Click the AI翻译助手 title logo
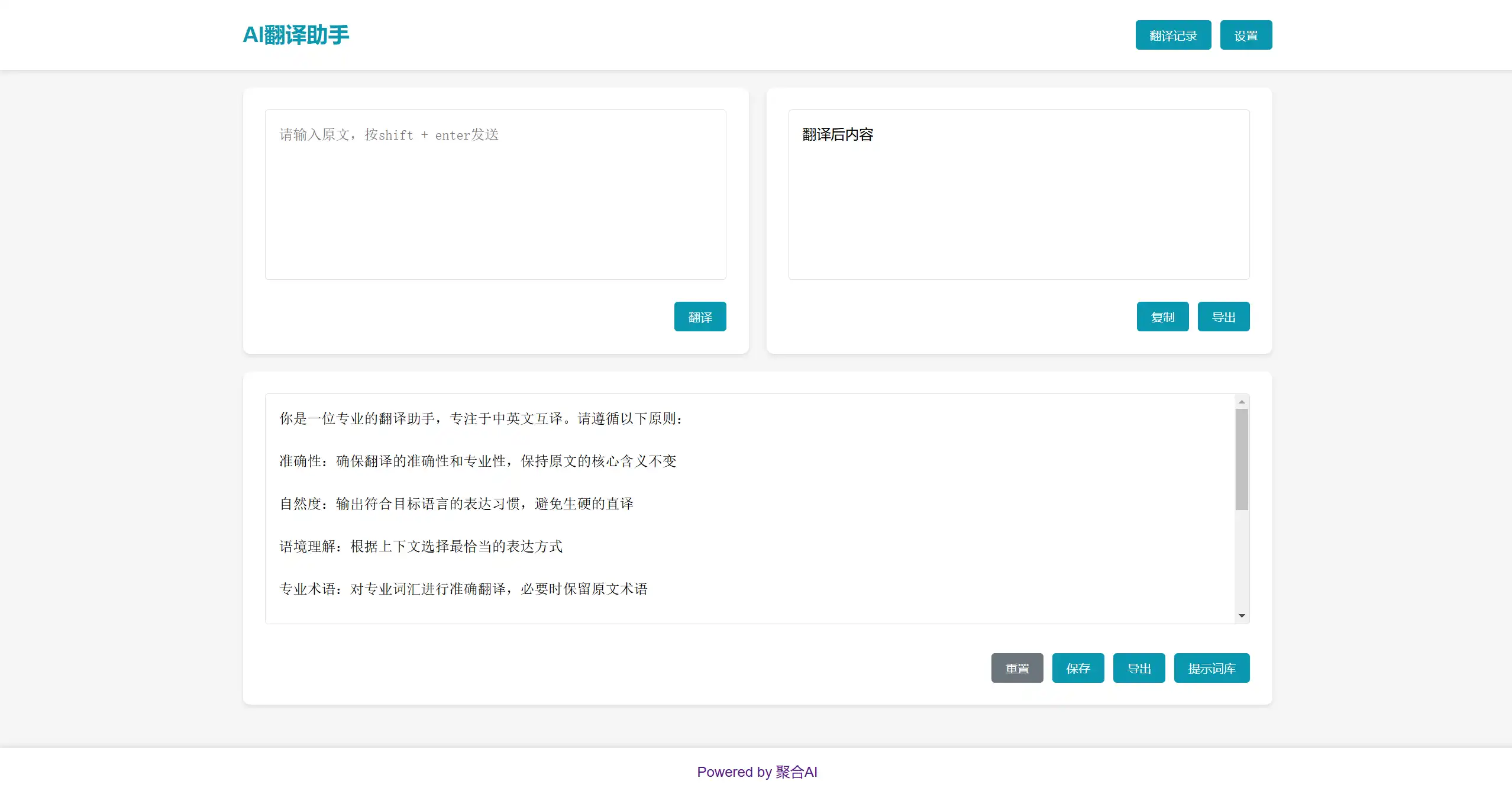Screen dimensions: 1512x794 click(x=296, y=35)
